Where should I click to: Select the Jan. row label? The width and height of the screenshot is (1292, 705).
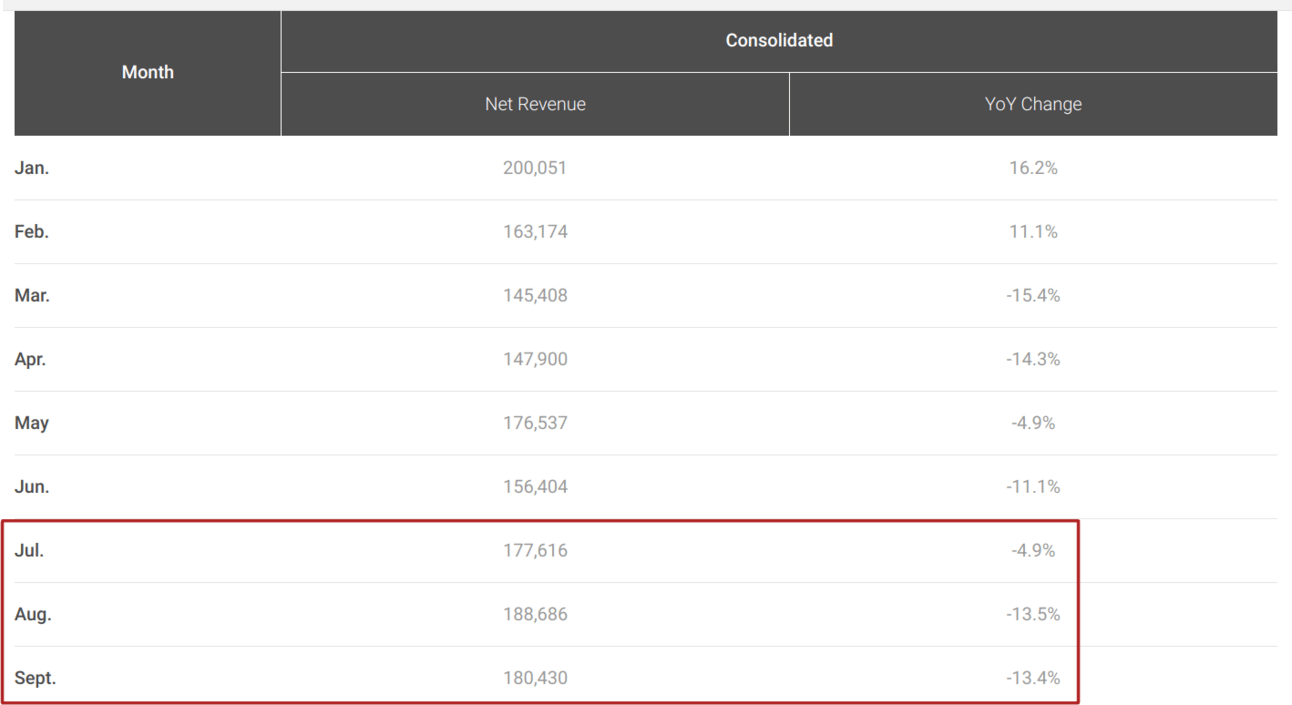32,168
